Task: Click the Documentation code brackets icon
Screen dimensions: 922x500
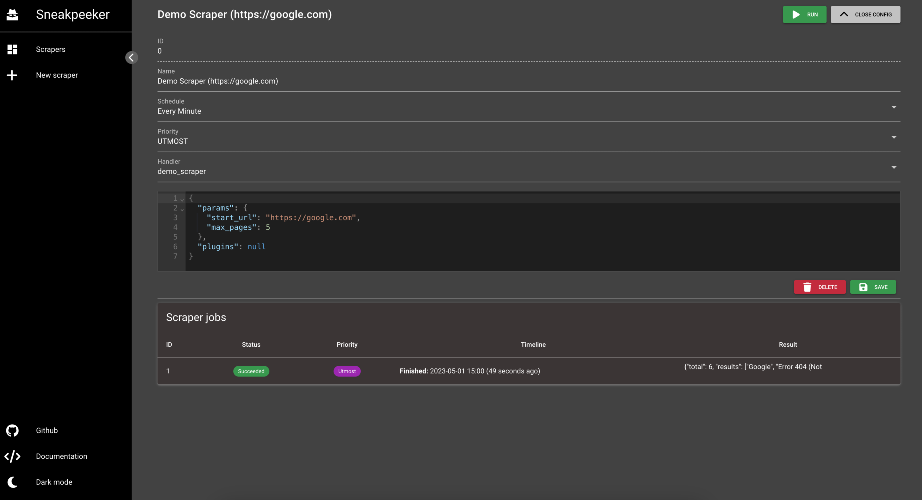Action: tap(12, 456)
